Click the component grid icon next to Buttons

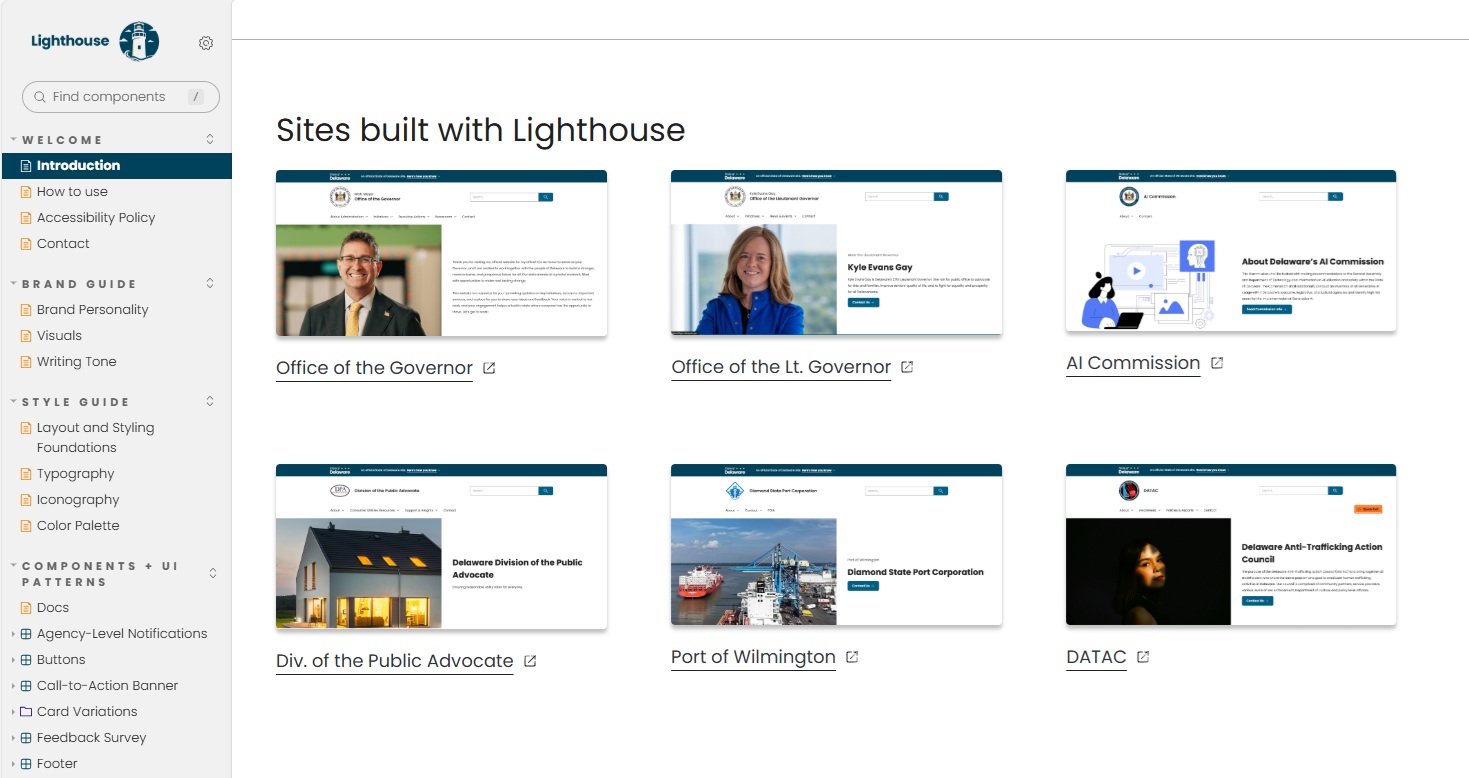27,660
